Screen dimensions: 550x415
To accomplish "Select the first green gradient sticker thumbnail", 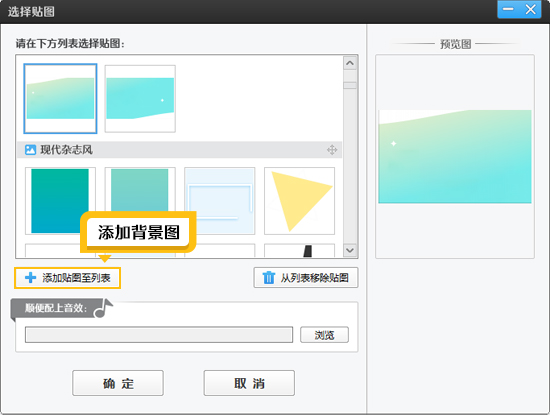I will [x=60, y=99].
